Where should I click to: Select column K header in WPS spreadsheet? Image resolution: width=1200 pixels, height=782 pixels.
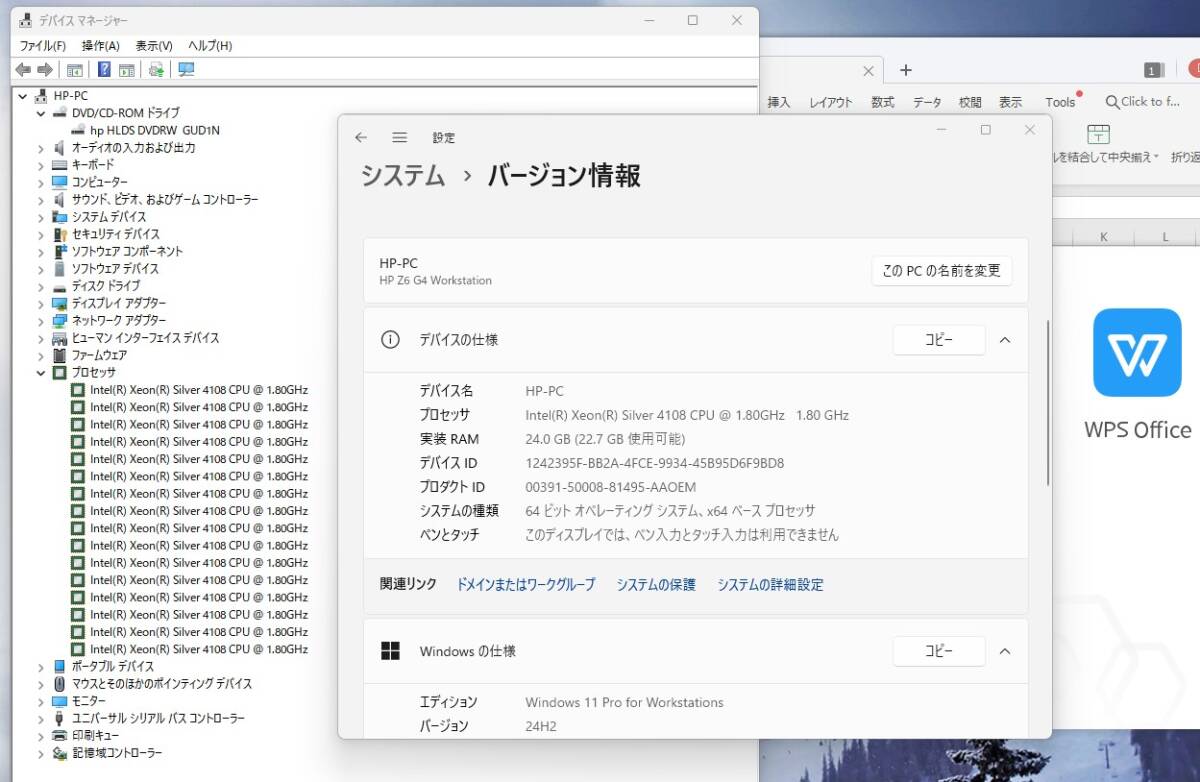(1104, 237)
